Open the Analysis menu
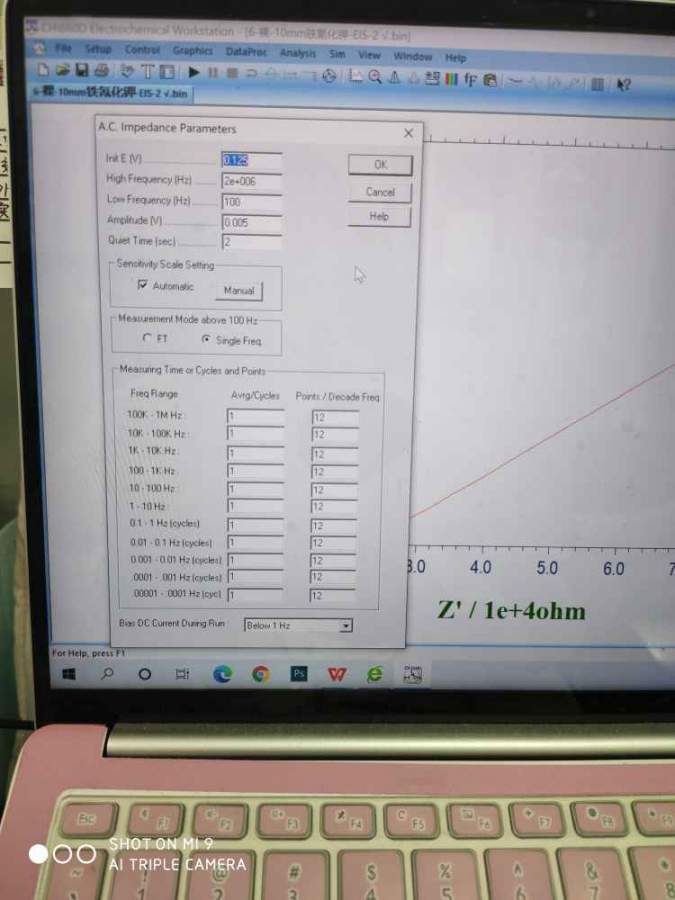Screen dimensions: 675x900 (x=297, y=54)
